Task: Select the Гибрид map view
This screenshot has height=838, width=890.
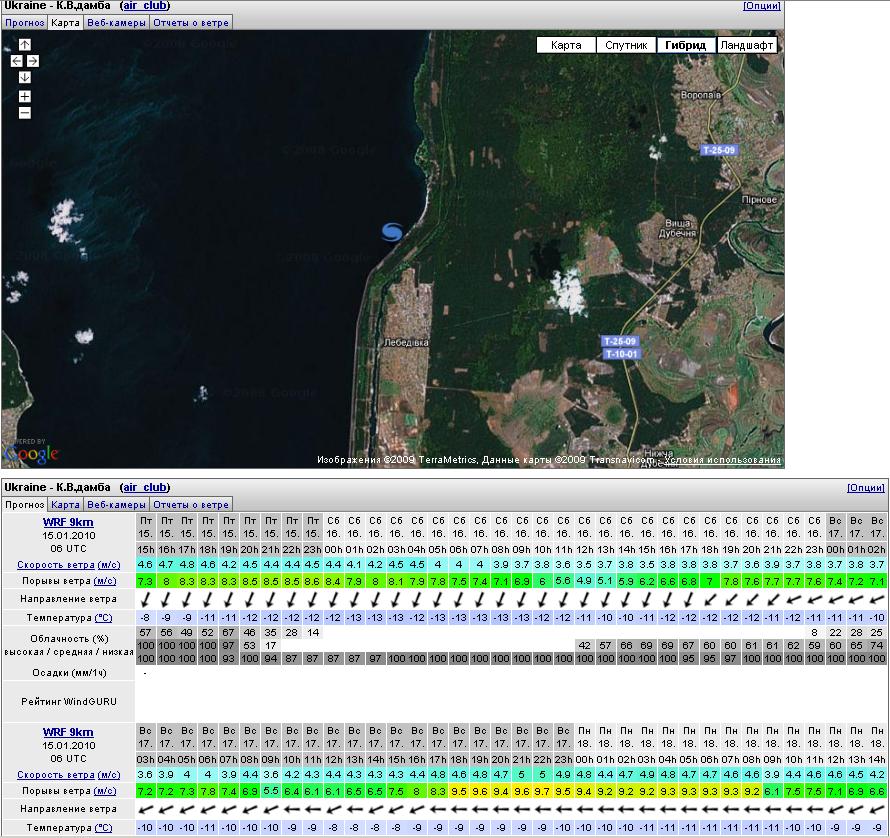Action: tap(686, 45)
